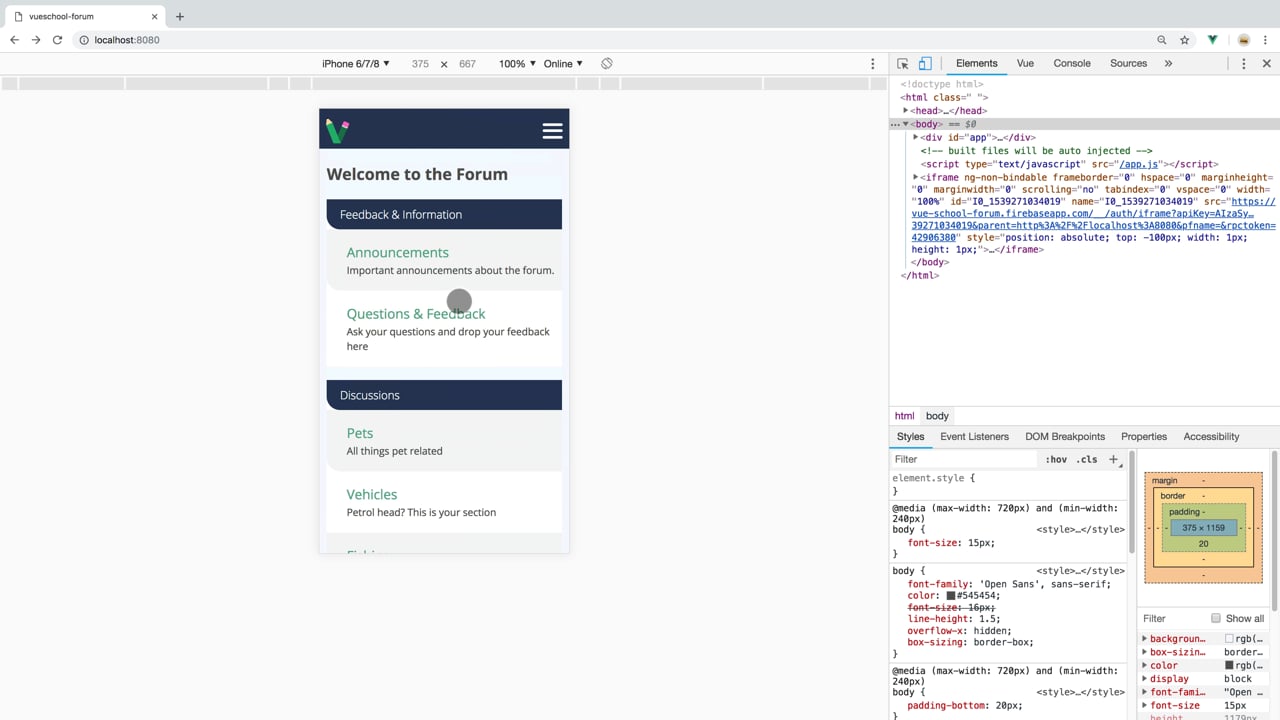Open device toolbar more options menu

point(872,63)
